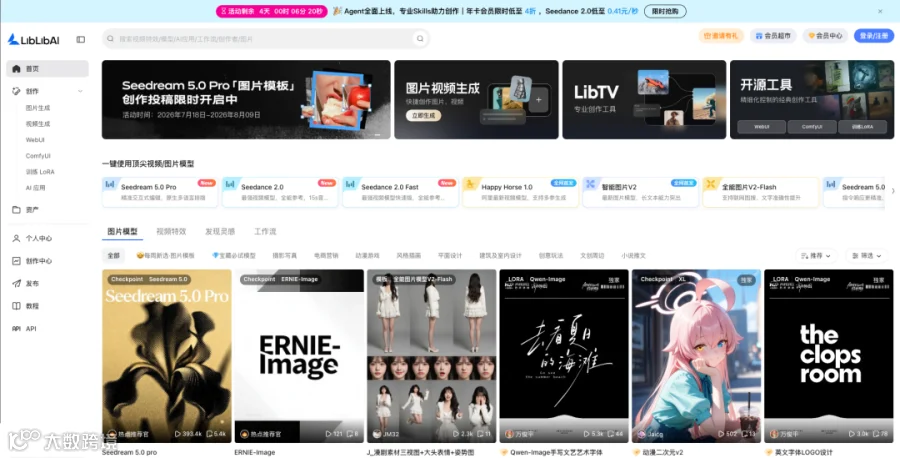Click the 邀请有礼 button

[721, 36]
